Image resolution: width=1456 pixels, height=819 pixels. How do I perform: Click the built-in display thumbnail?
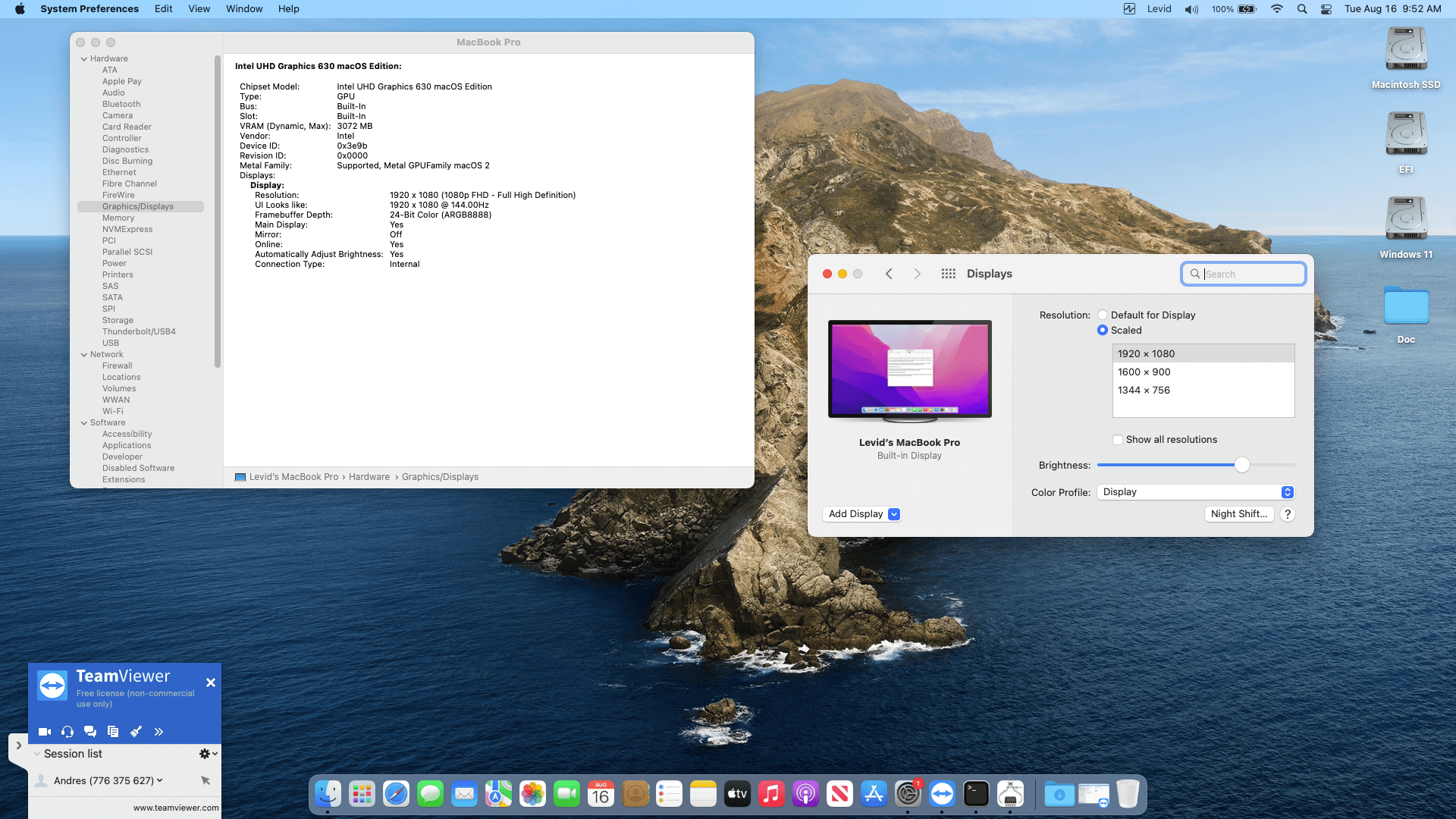tap(910, 371)
